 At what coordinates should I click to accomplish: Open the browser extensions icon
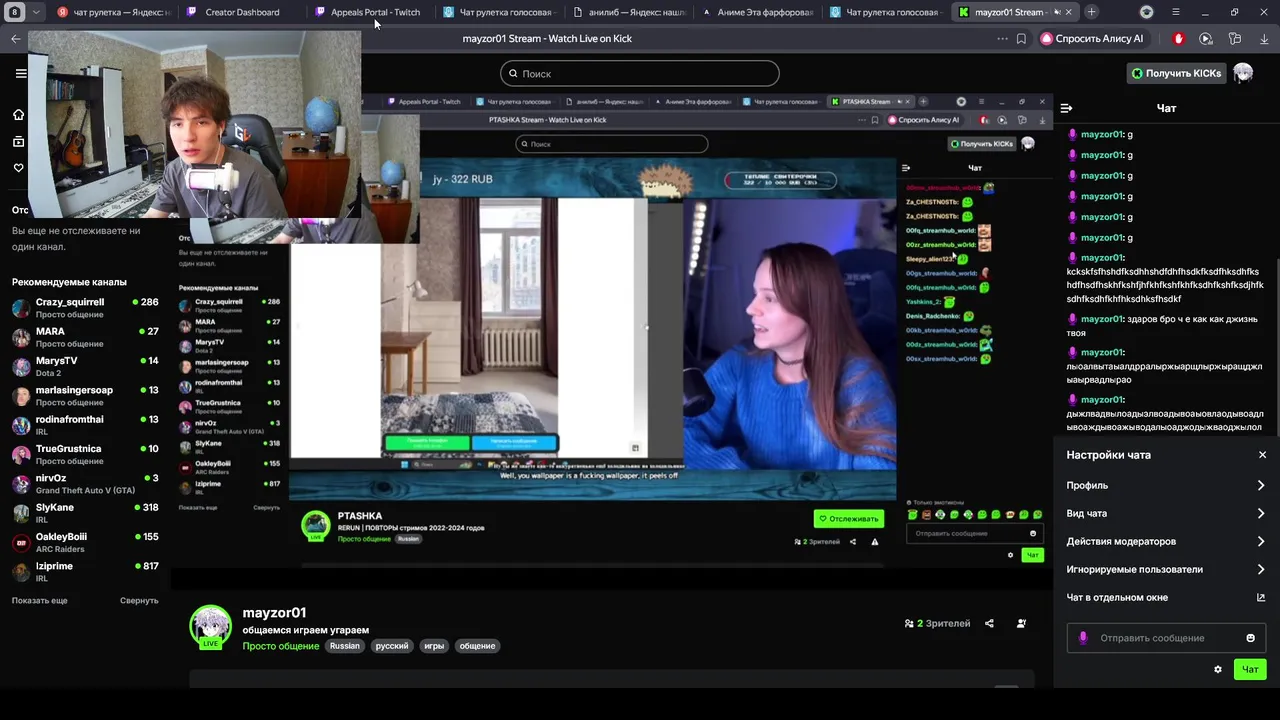1235,39
